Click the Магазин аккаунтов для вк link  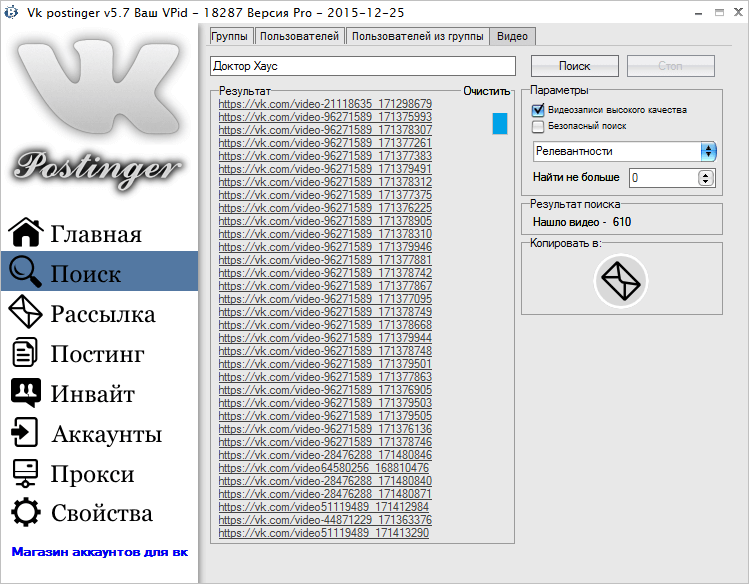coord(100,552)
